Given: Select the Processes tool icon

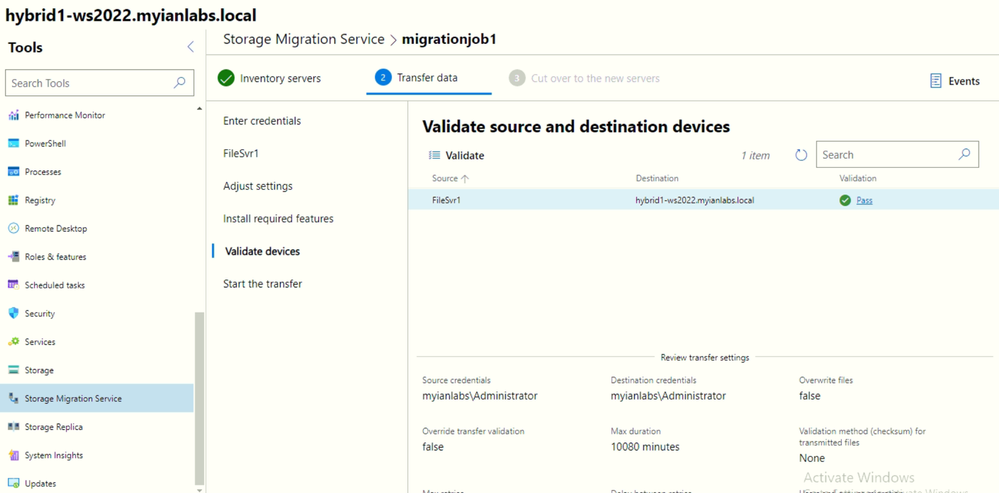Looking at the screenshot, I should 14,172.
